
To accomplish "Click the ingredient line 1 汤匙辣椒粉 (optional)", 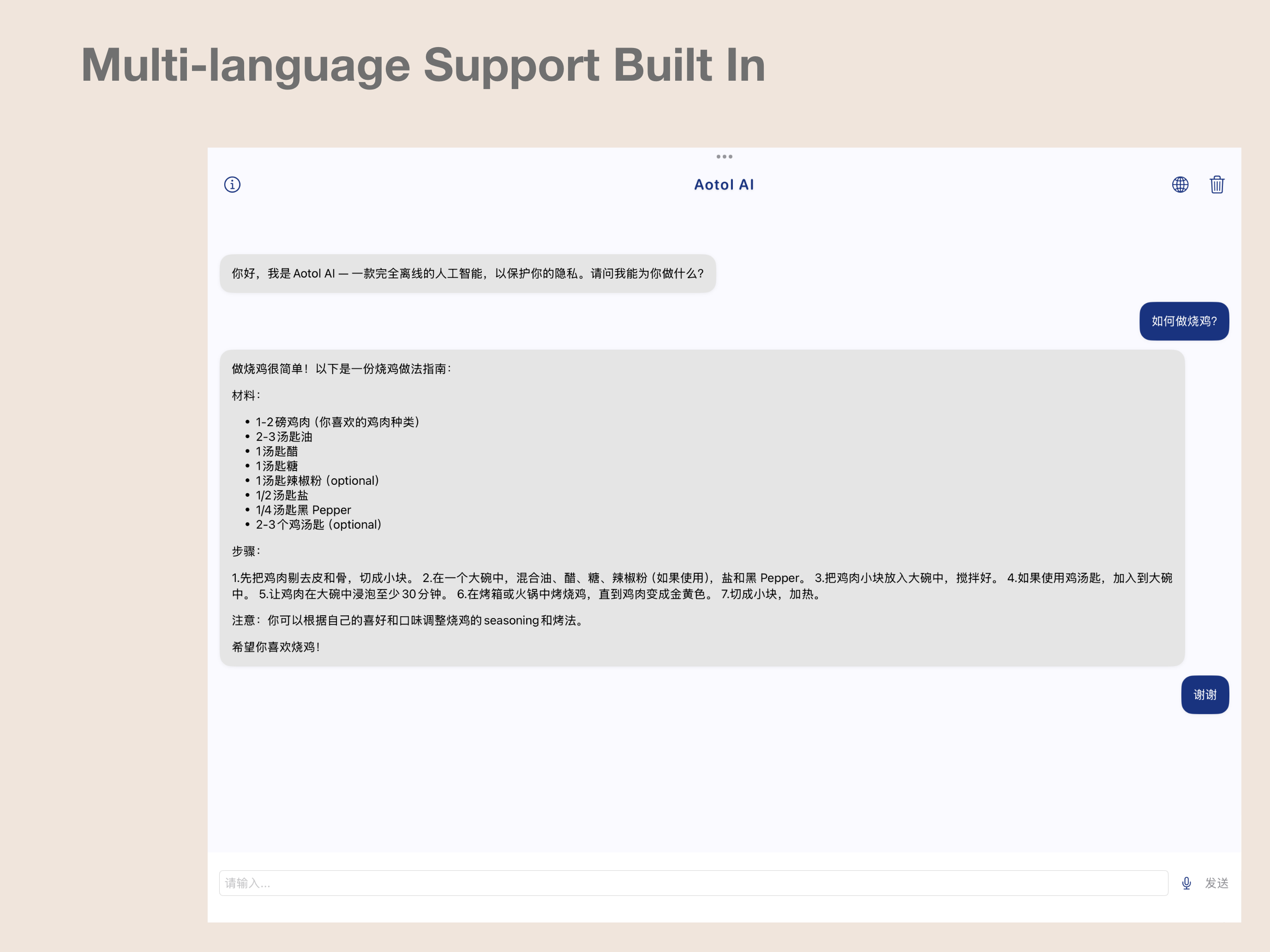I will 317,481.
